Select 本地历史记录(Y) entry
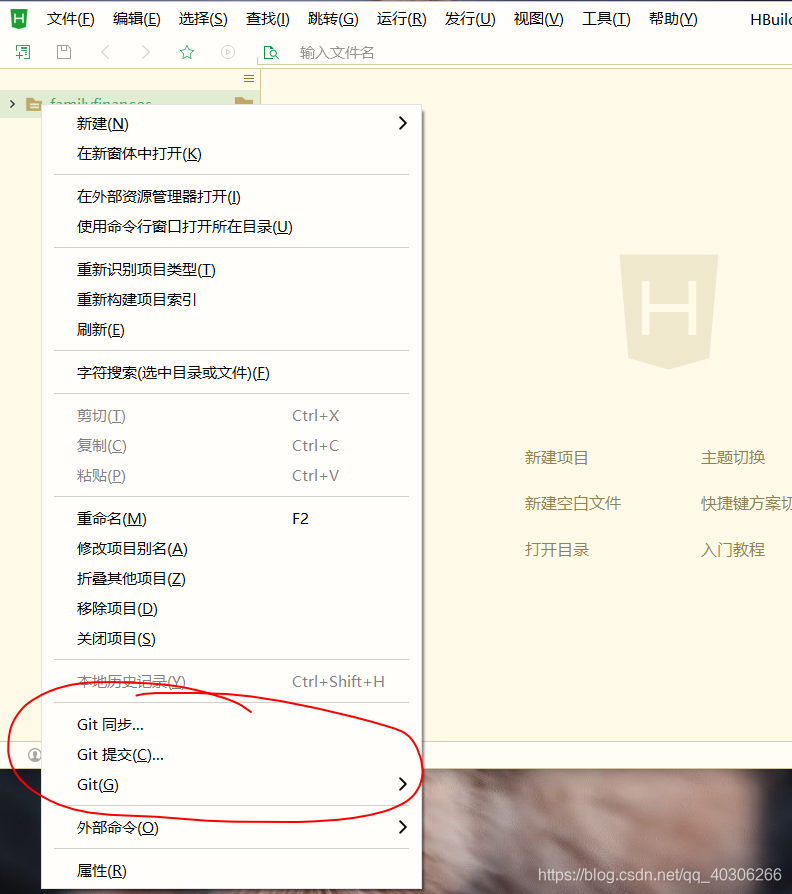This screenshot has height=894, width=792. pos(231,681)
